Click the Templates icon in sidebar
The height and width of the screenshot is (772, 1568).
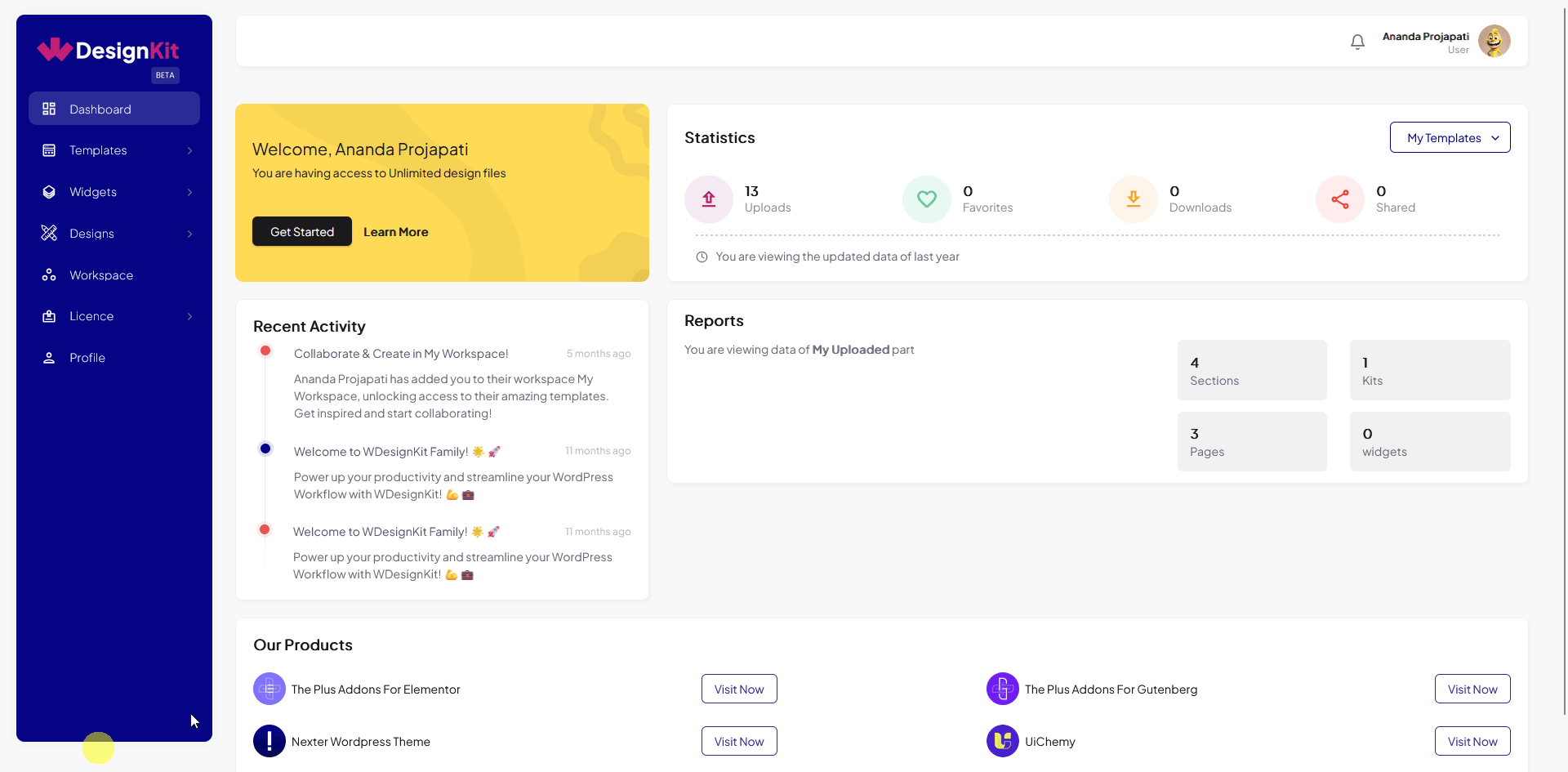click(49, 150)
